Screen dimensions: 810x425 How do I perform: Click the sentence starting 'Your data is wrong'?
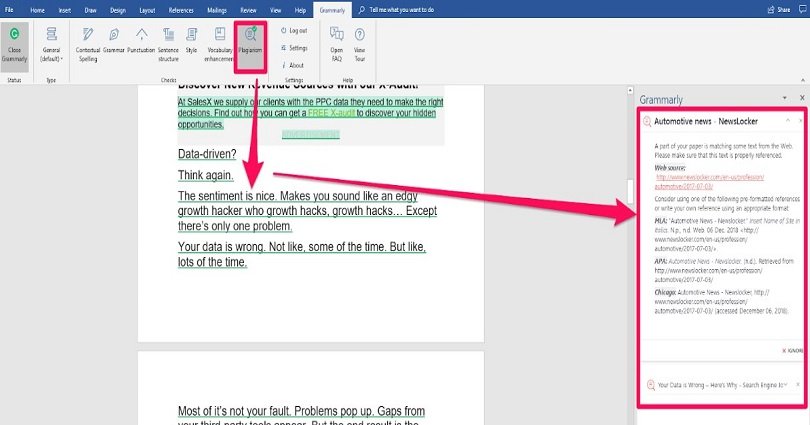[x=302, y=254]
